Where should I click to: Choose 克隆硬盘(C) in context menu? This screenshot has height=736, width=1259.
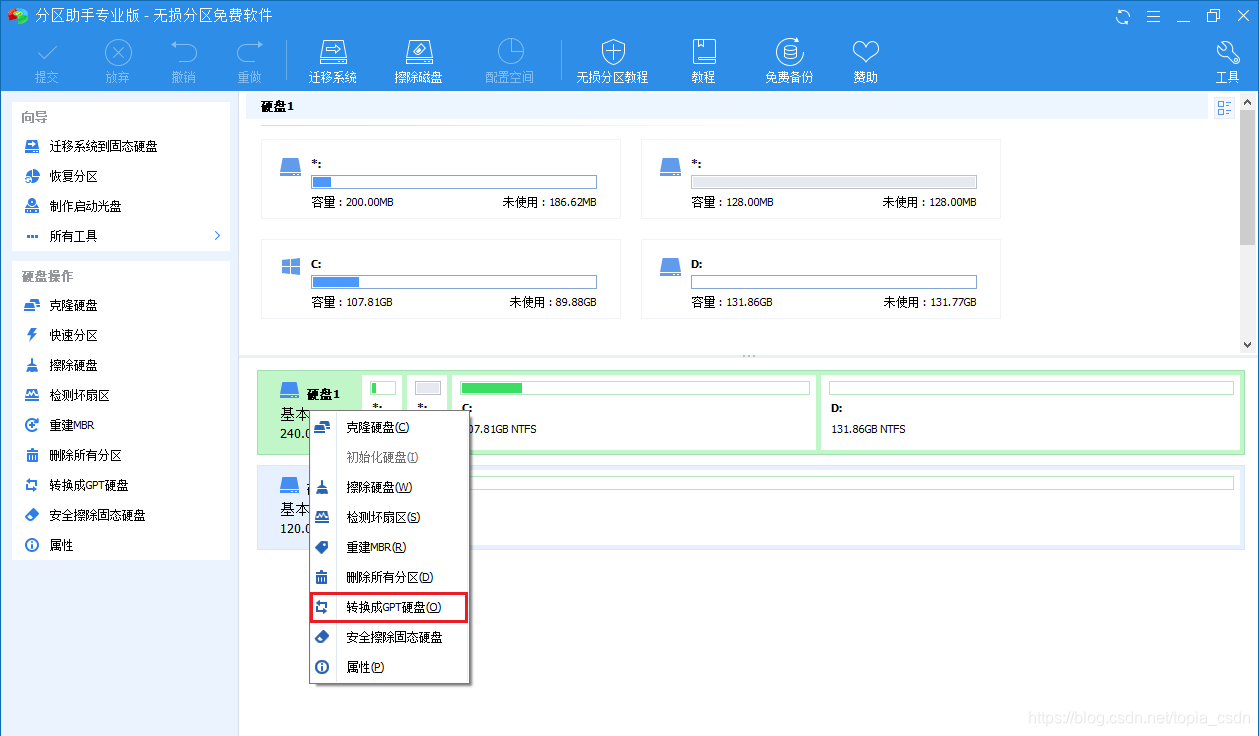point(389,427)
